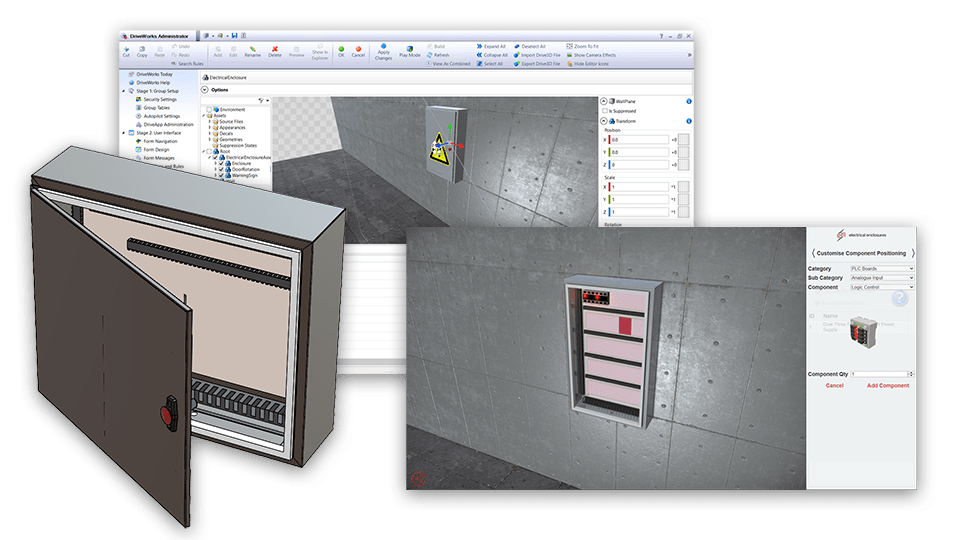Click the Position X input field
This screenshot has height=540, width=960.
coord(638,140)
